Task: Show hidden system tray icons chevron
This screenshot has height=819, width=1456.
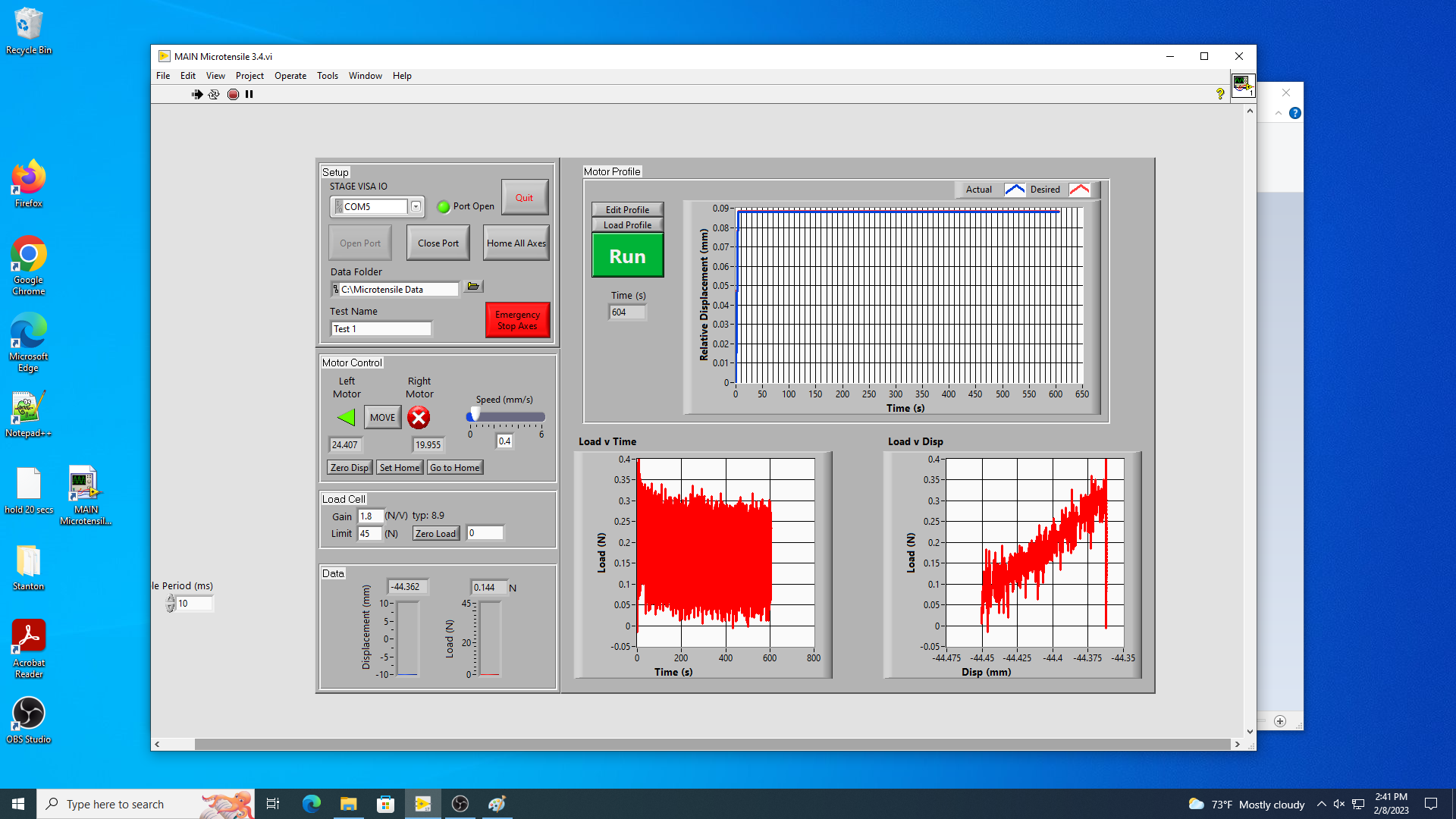Action: pos(1322,804)
